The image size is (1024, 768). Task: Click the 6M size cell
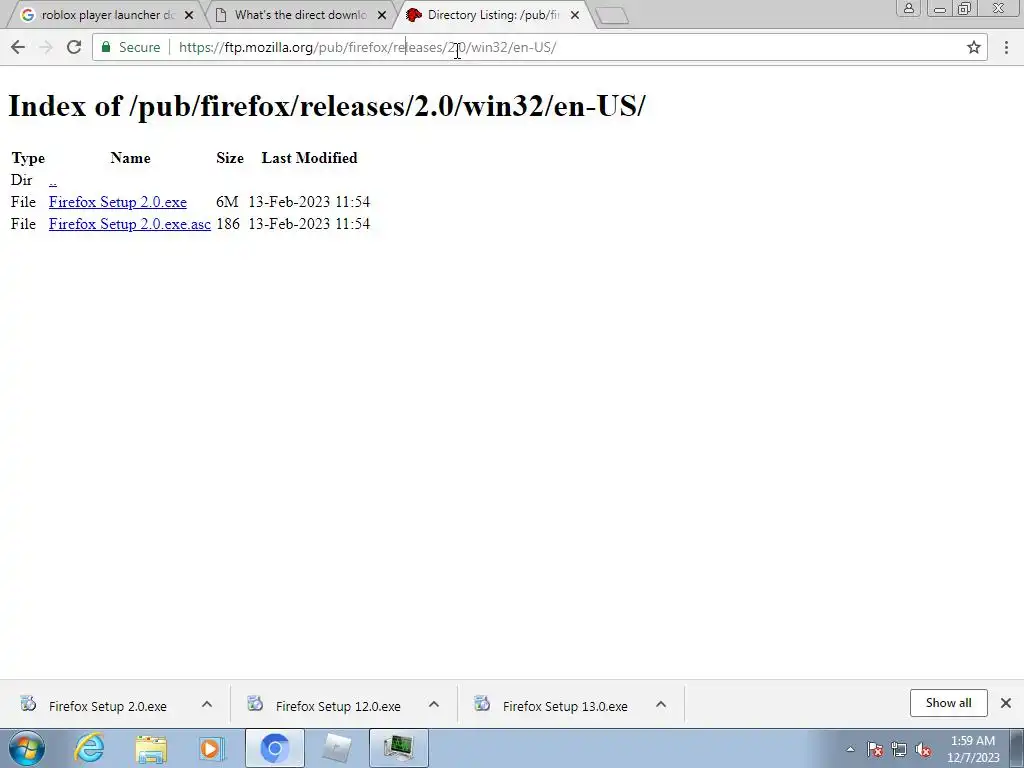(227, 202)
